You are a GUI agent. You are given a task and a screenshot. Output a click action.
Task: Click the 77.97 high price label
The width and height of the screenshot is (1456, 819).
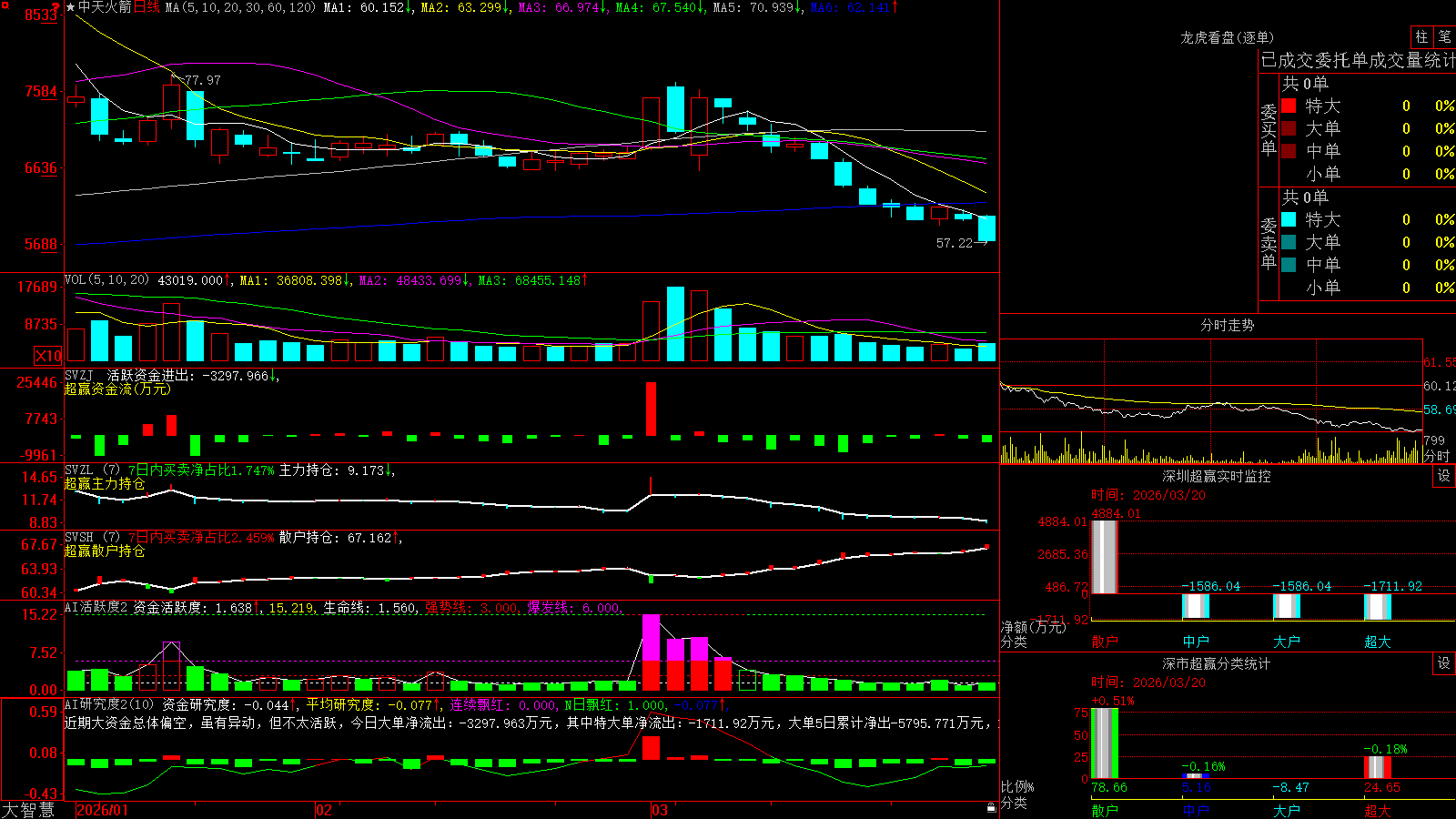tap(202, 80)
